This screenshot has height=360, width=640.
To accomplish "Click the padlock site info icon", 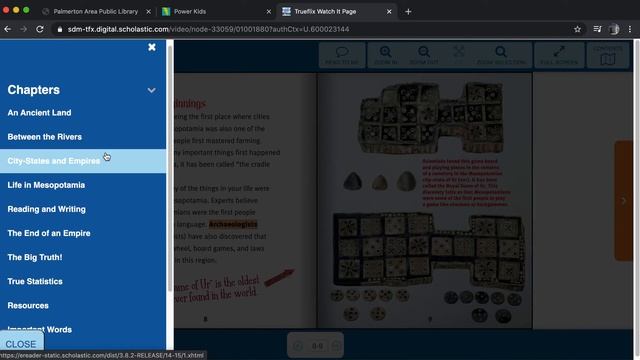I will (60, 29).
